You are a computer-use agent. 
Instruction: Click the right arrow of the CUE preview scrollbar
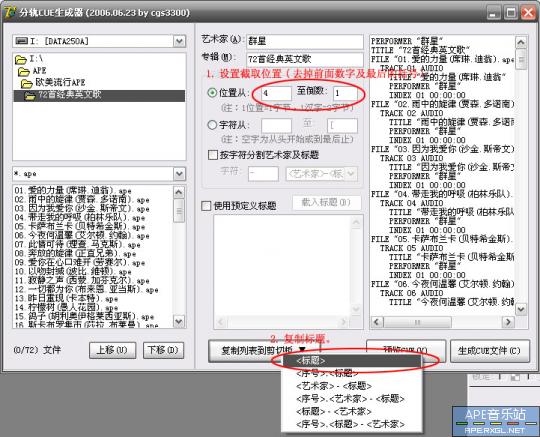(508, 322)
